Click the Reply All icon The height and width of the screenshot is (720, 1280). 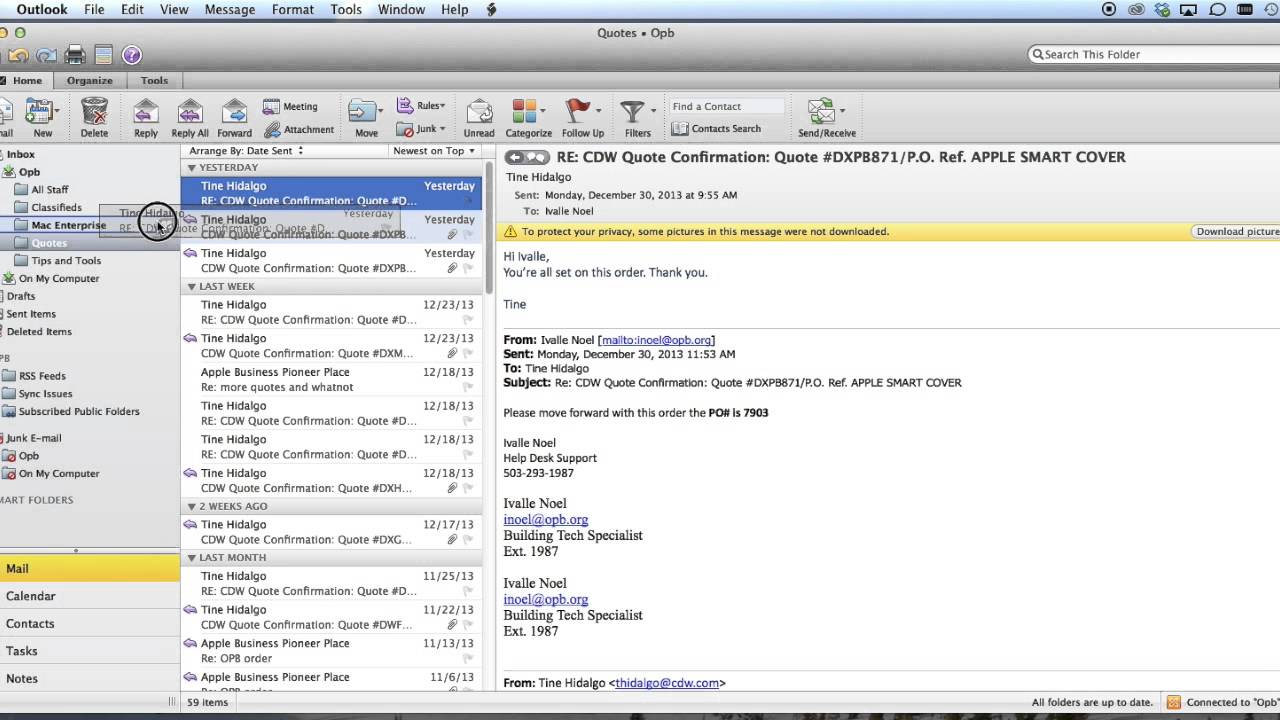click(190, 112)
